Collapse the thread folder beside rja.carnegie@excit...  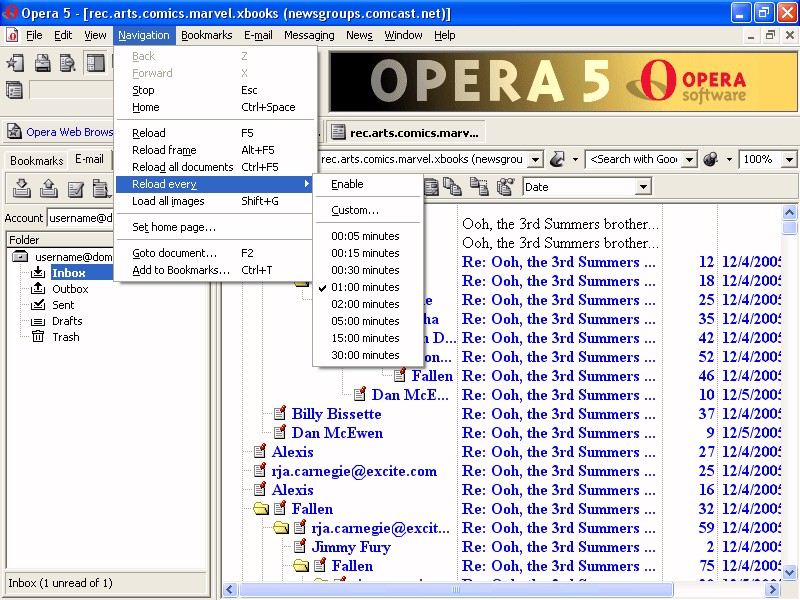tap(281, 527)
